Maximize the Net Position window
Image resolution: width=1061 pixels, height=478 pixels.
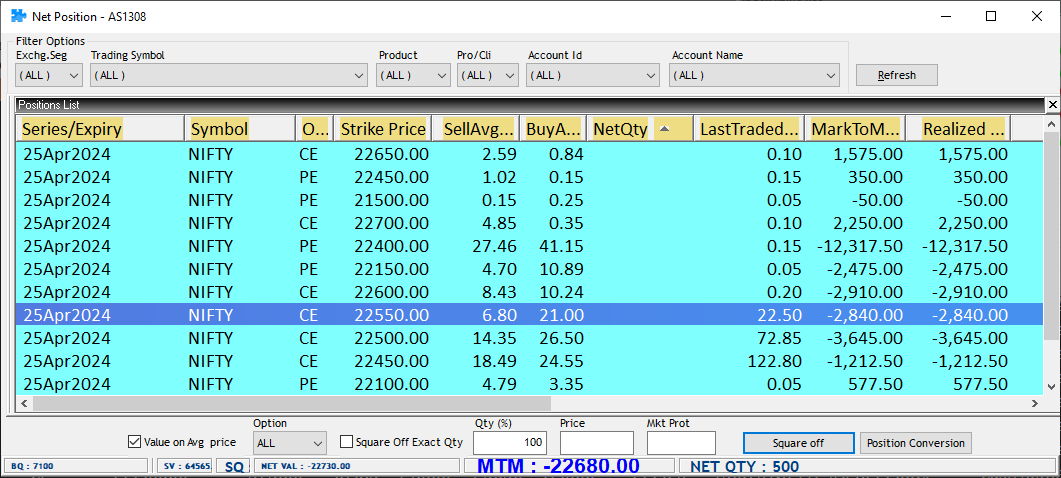991,16
